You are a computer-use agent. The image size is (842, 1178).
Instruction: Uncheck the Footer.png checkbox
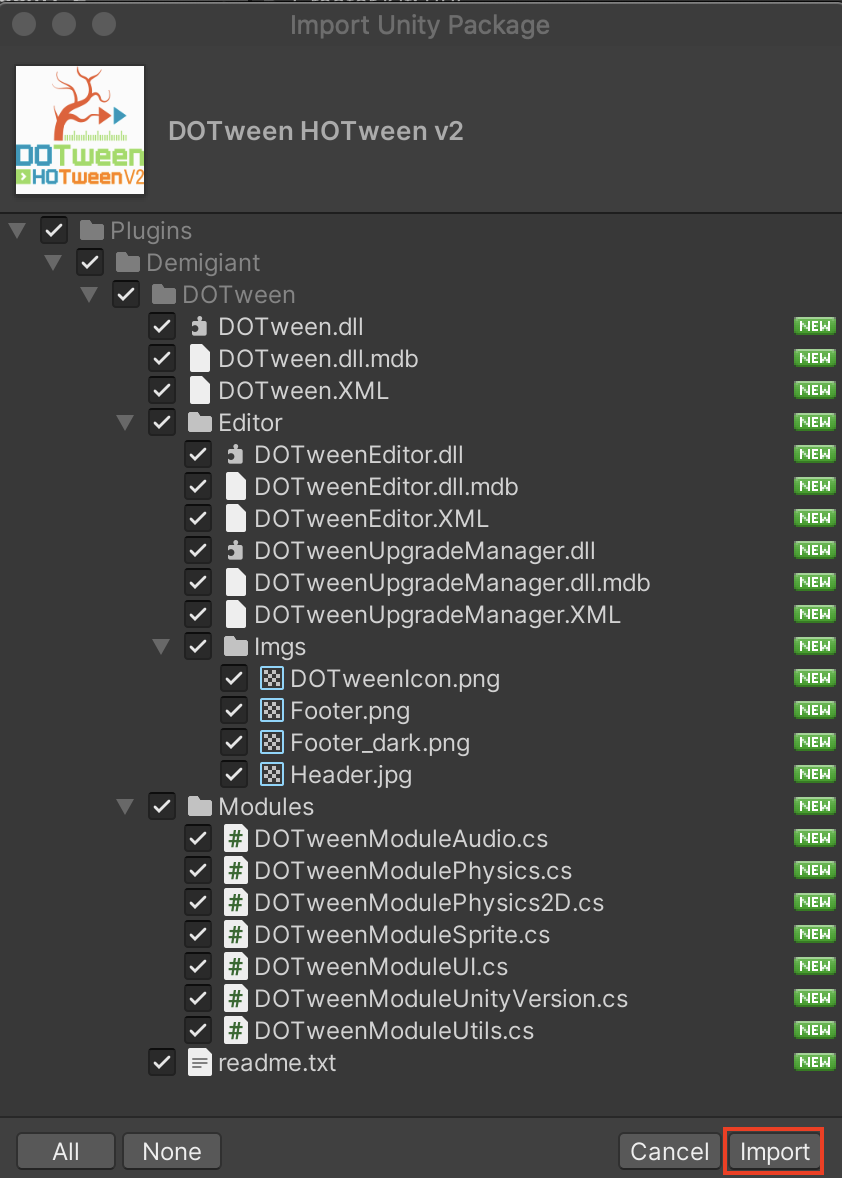tap(234, 711)
